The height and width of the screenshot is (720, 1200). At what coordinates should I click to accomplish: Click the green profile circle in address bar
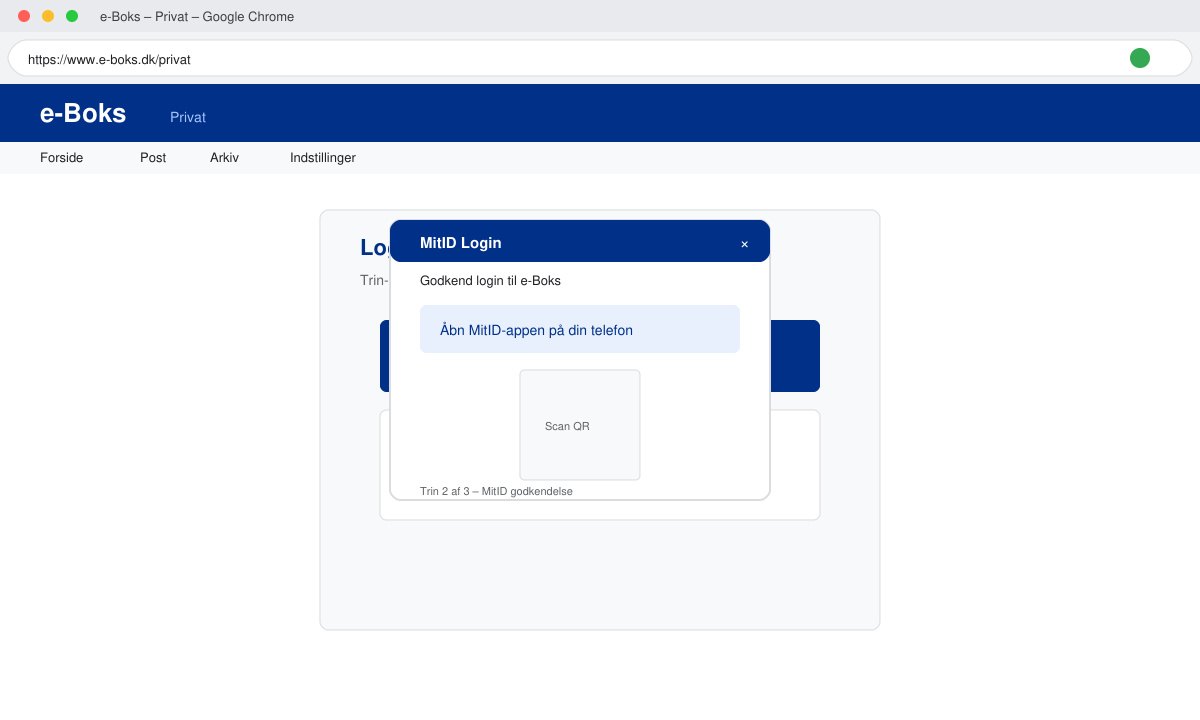click(1140, 58)
